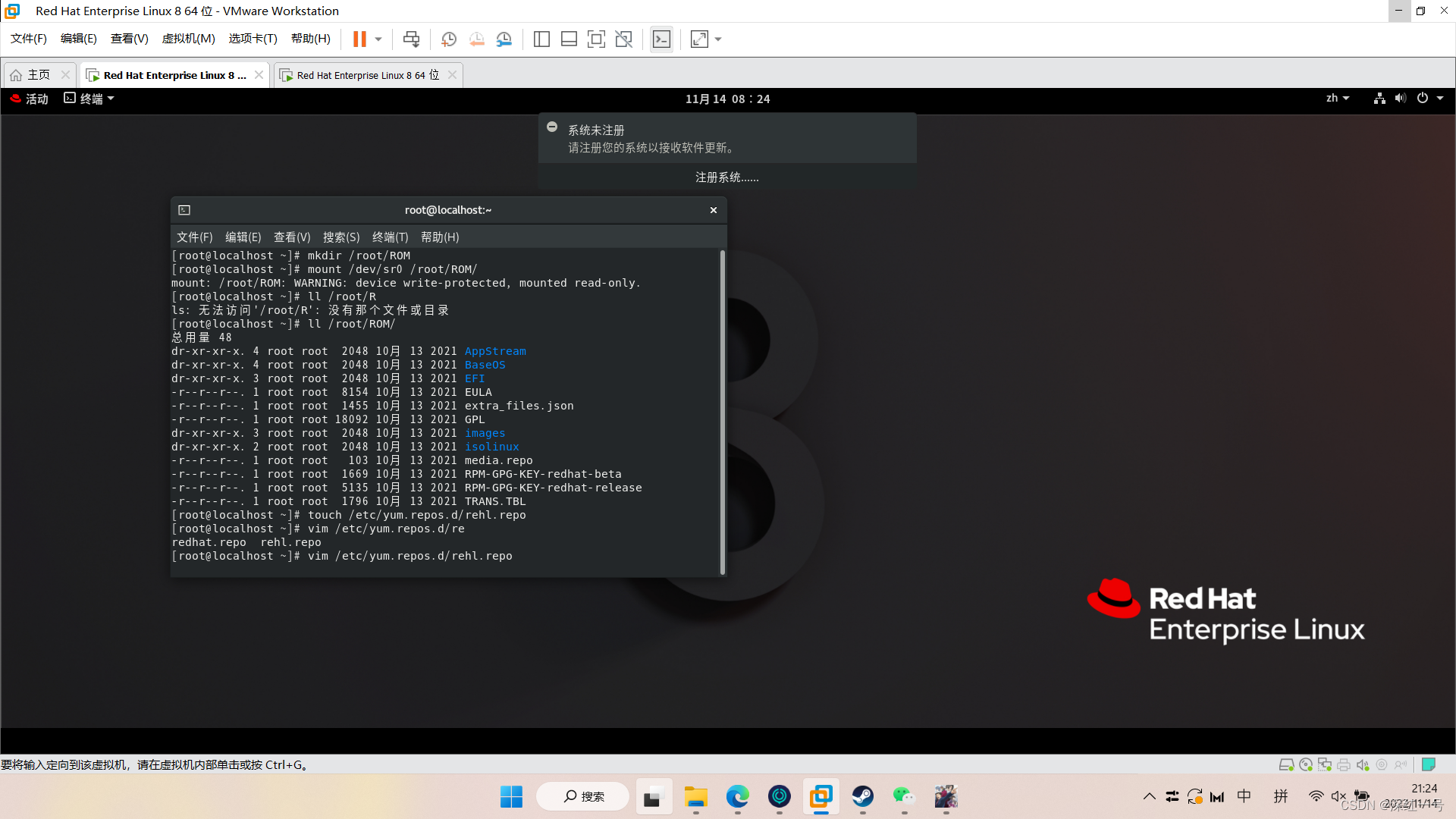Open the terminal 文件(F) menu

194,237
